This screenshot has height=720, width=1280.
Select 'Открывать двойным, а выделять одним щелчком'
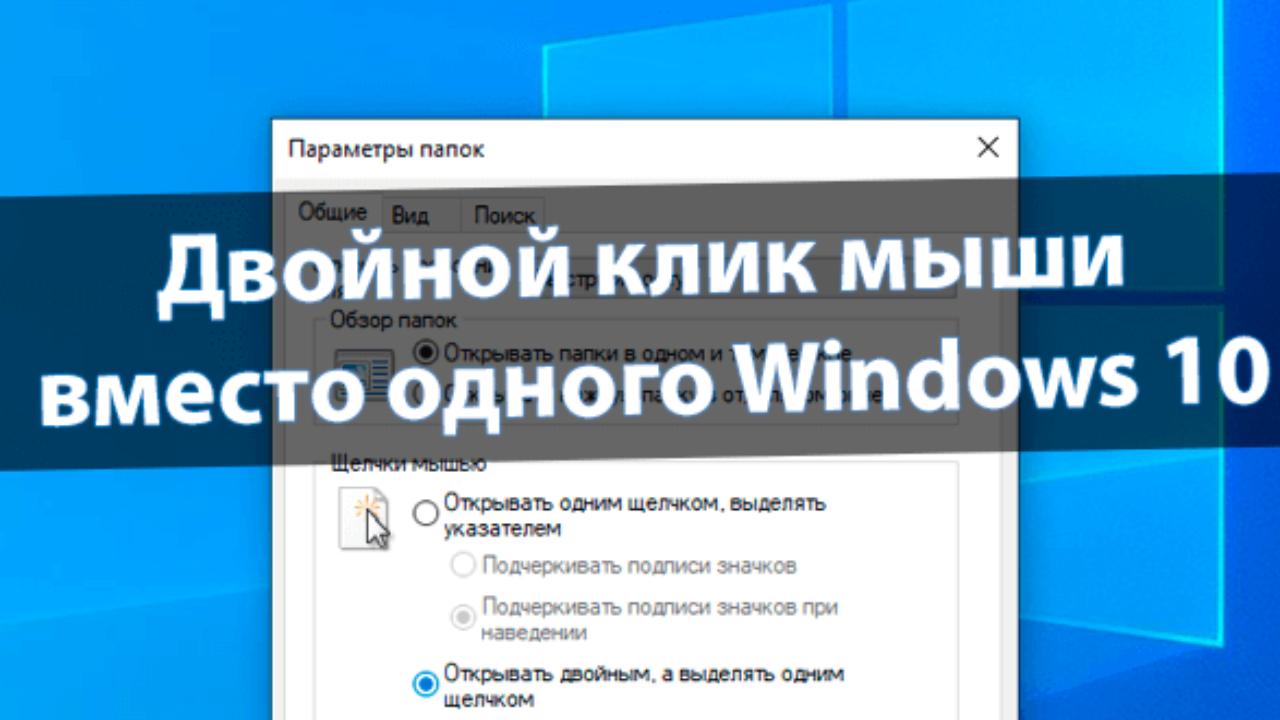pos(426,684)
